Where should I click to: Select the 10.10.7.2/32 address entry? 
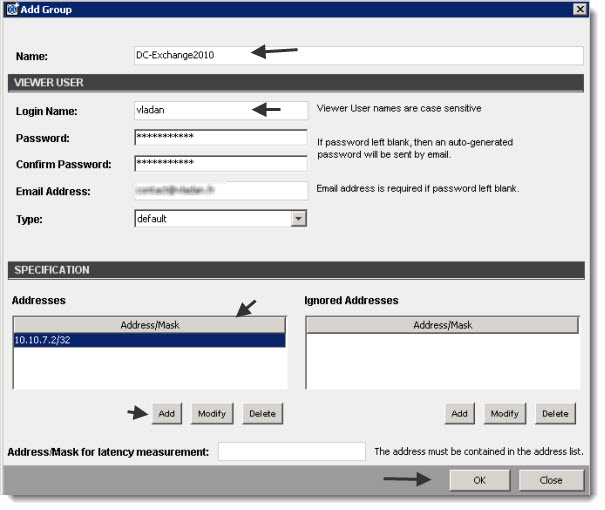pyautogui.click(x=149, y=341)
